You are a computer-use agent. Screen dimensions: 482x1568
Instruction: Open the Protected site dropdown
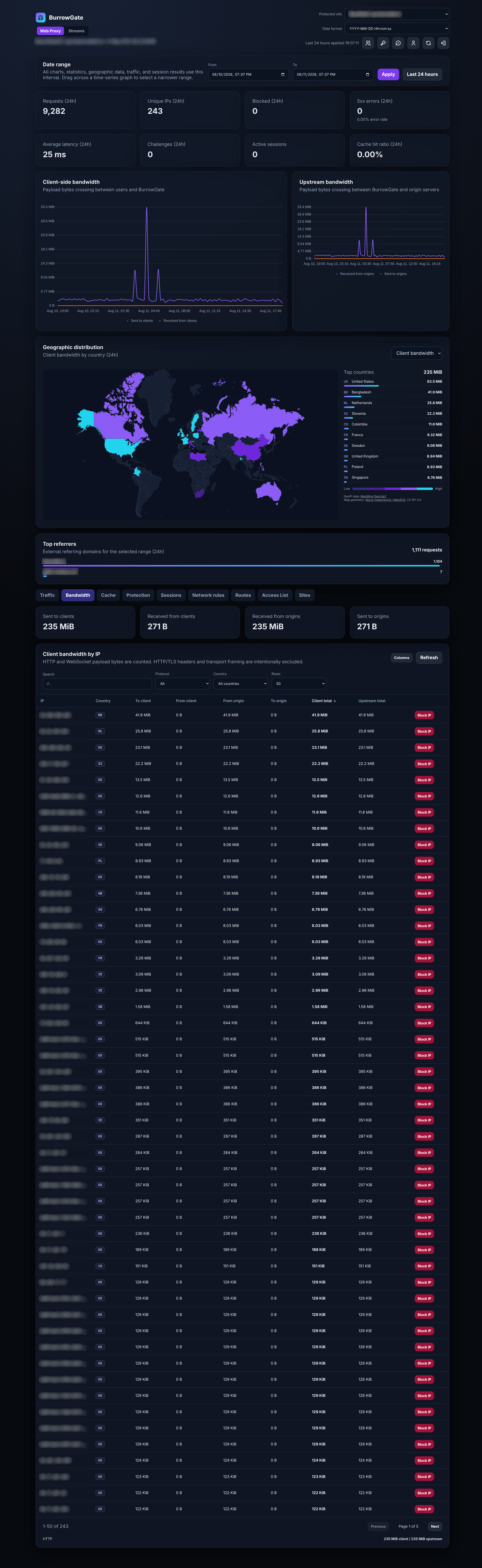click(397, 14)
